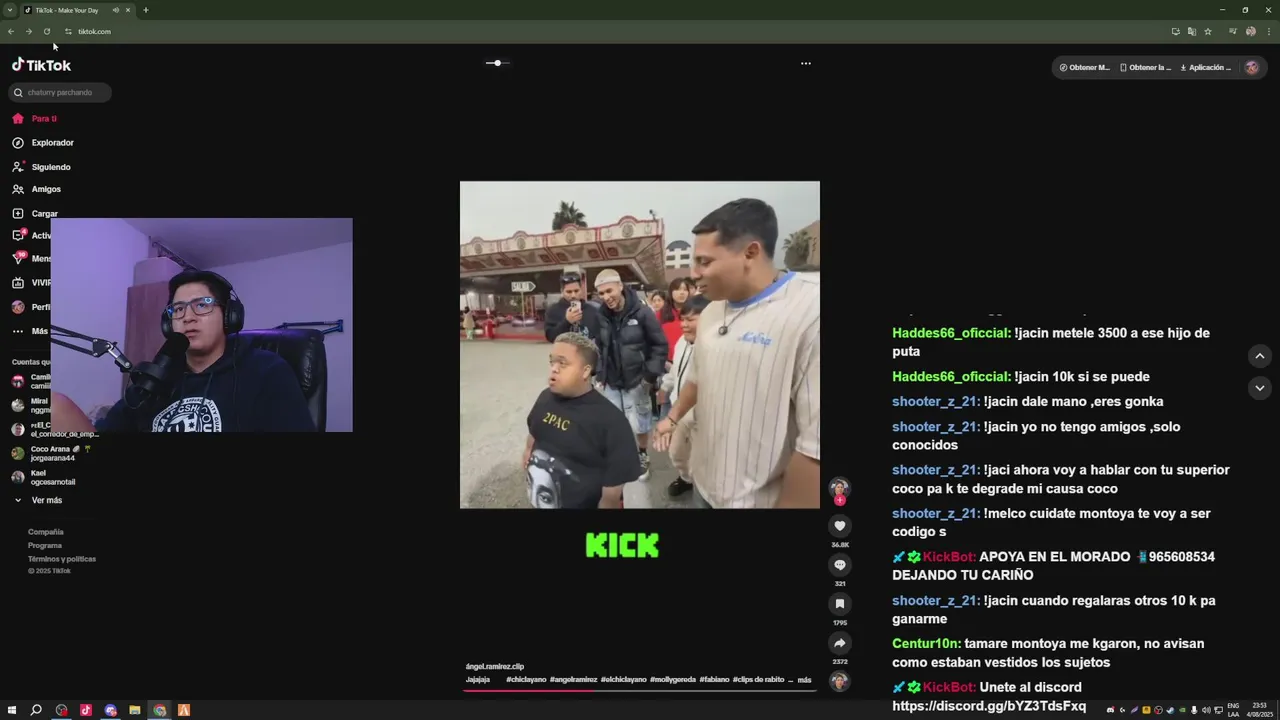
Task: Open Windows taskbar search
Action: coord(36,710)
